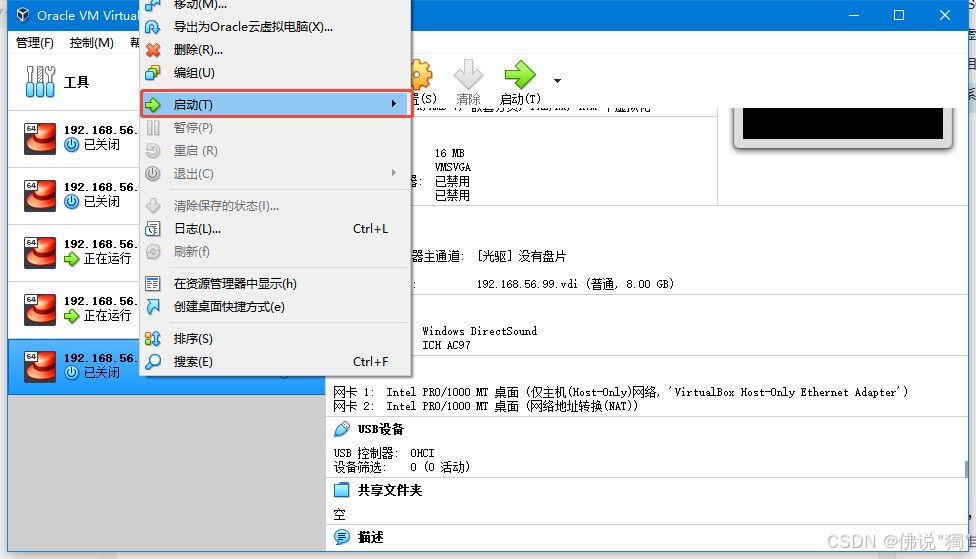The height and width of the screenshot is (559, 976).
Task: Click the 启动(T) toolbar green arrow button
Action: click(520, 82)
